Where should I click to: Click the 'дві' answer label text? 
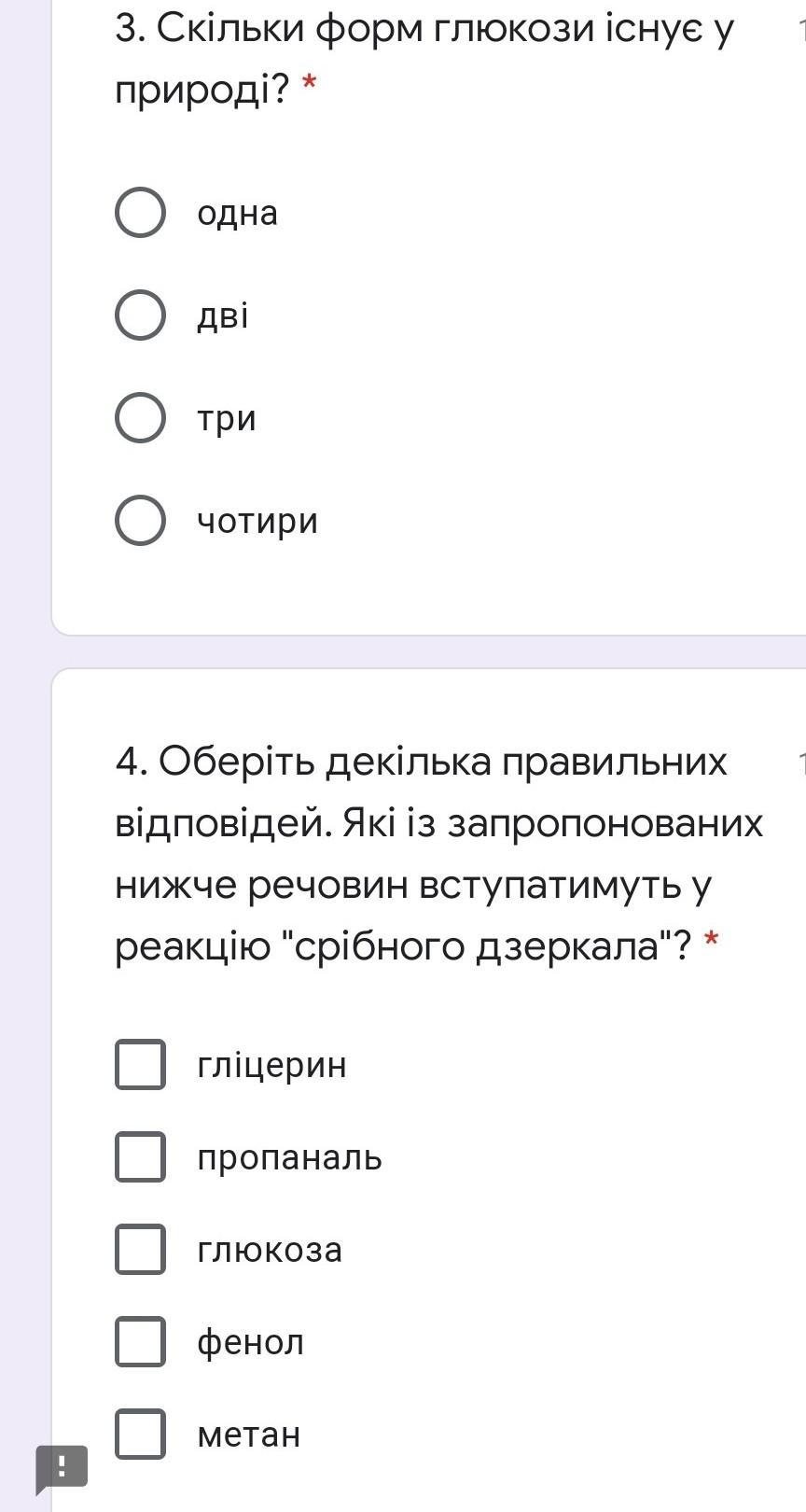pos(222,316)
